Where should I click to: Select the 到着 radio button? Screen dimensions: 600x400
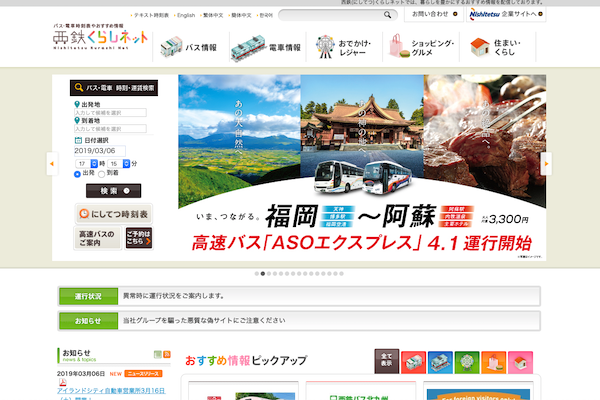101,174
